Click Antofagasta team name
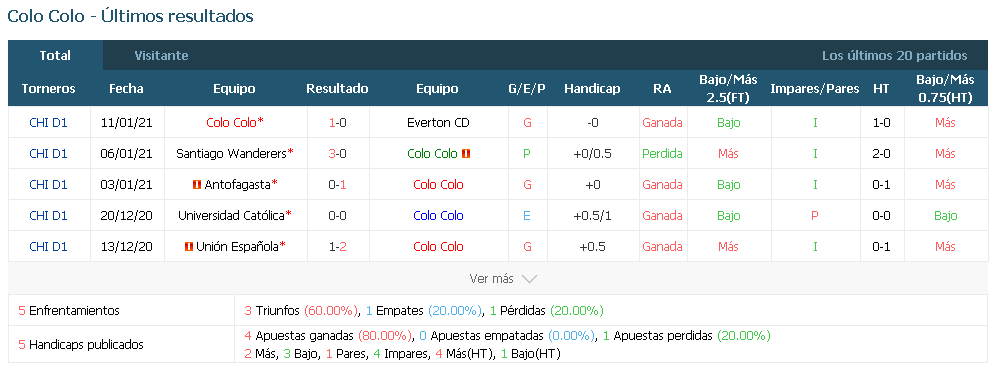The width and height of the screenshot is (989, 371). tap(238, 185)
